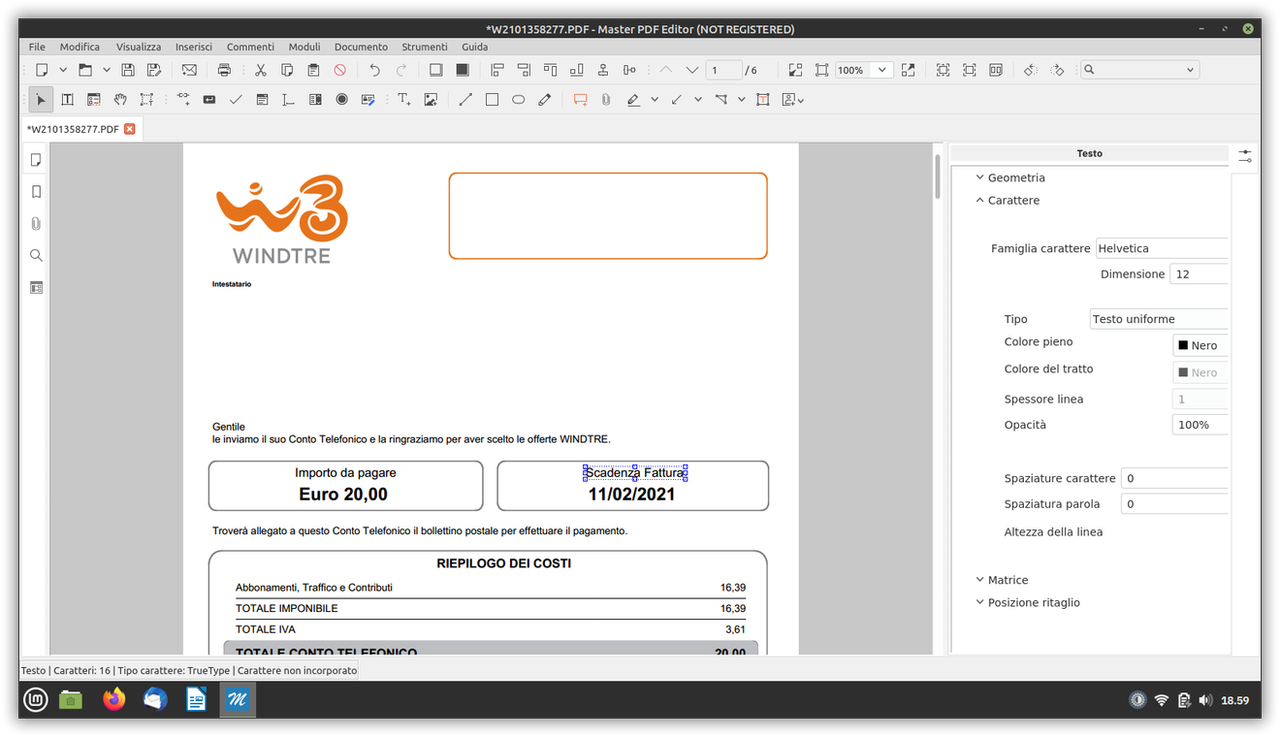Collapse the Carattere section

pyautogui.click(x=1007, y=201)
